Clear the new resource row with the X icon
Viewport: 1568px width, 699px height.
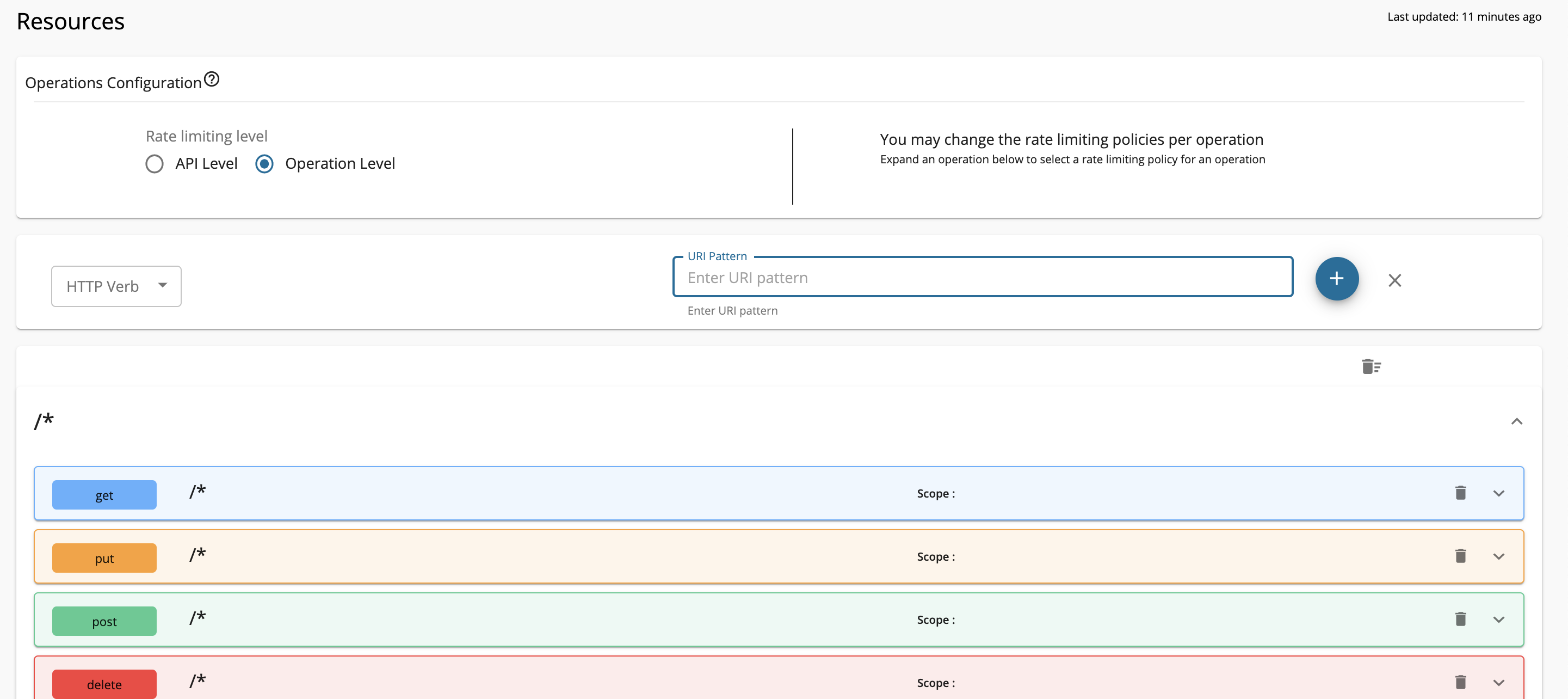click(x=1394, y=280)
